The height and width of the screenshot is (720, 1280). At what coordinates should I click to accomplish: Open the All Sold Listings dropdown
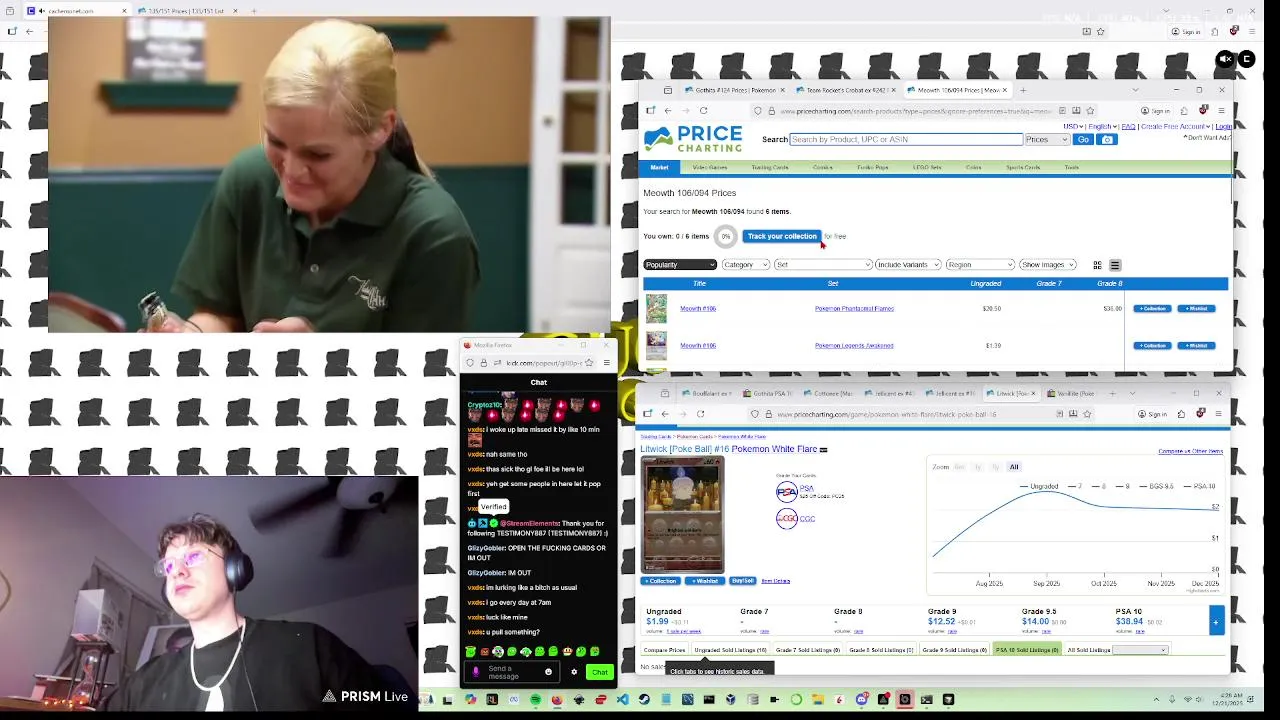[1140, 650]
